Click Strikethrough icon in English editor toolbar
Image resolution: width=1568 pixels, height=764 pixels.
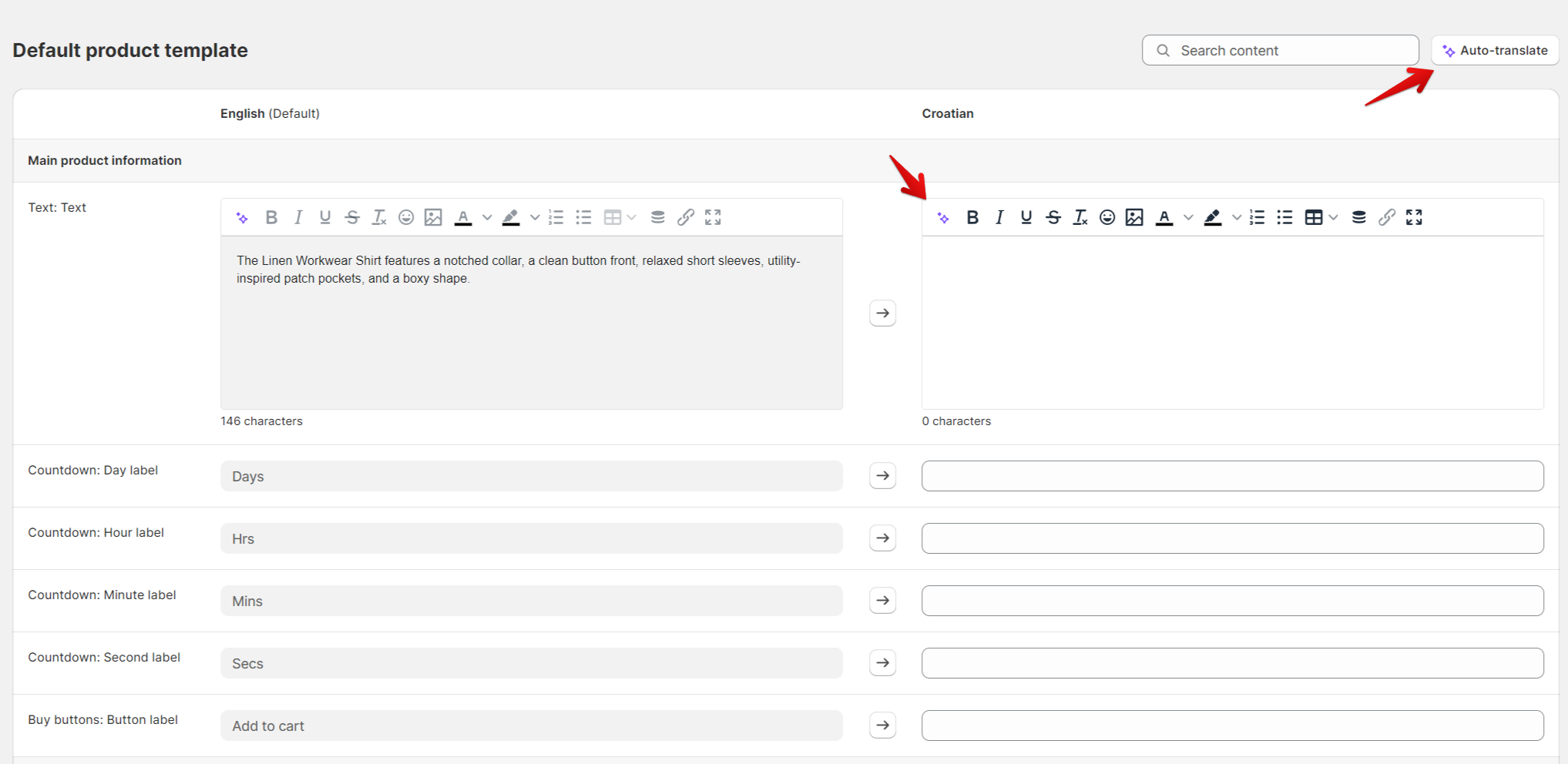click(x=352, y=218)
